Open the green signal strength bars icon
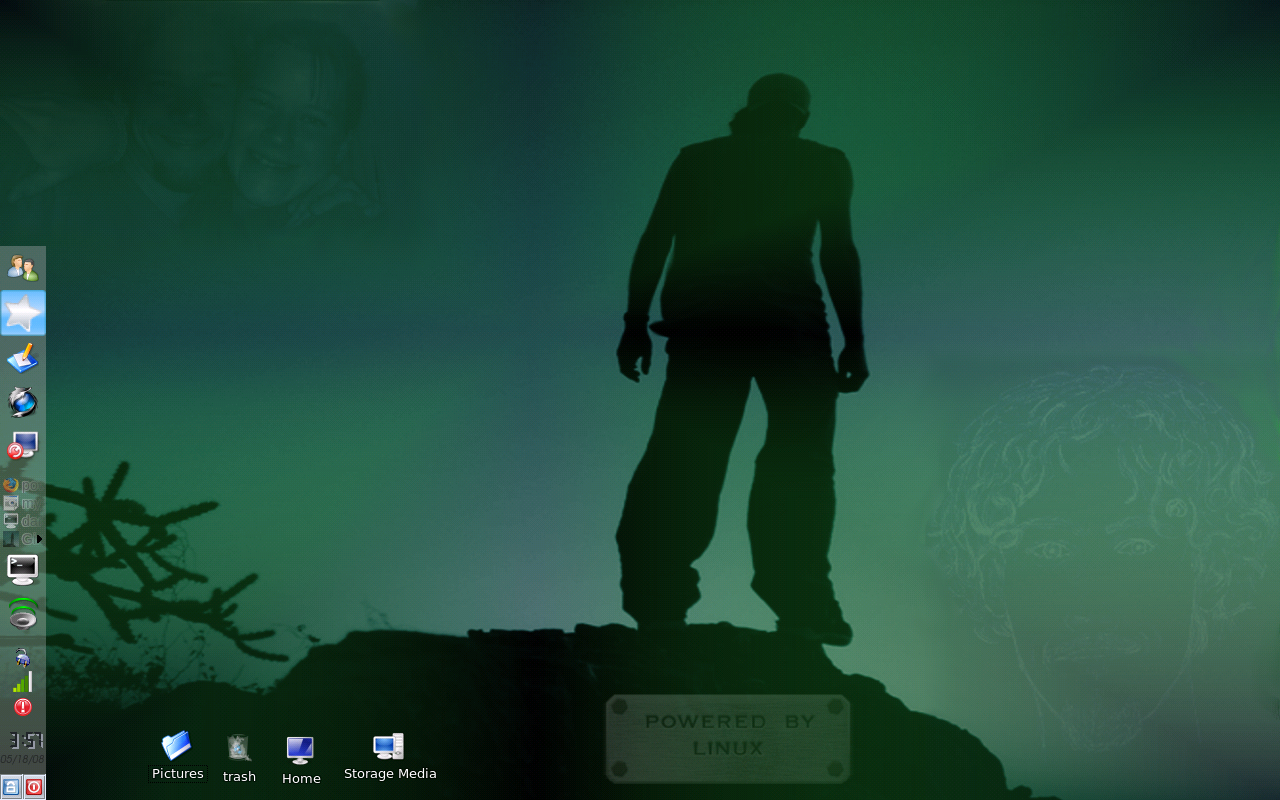The width and height of the screenshot is (1280, 800). (x=22, y=682)
